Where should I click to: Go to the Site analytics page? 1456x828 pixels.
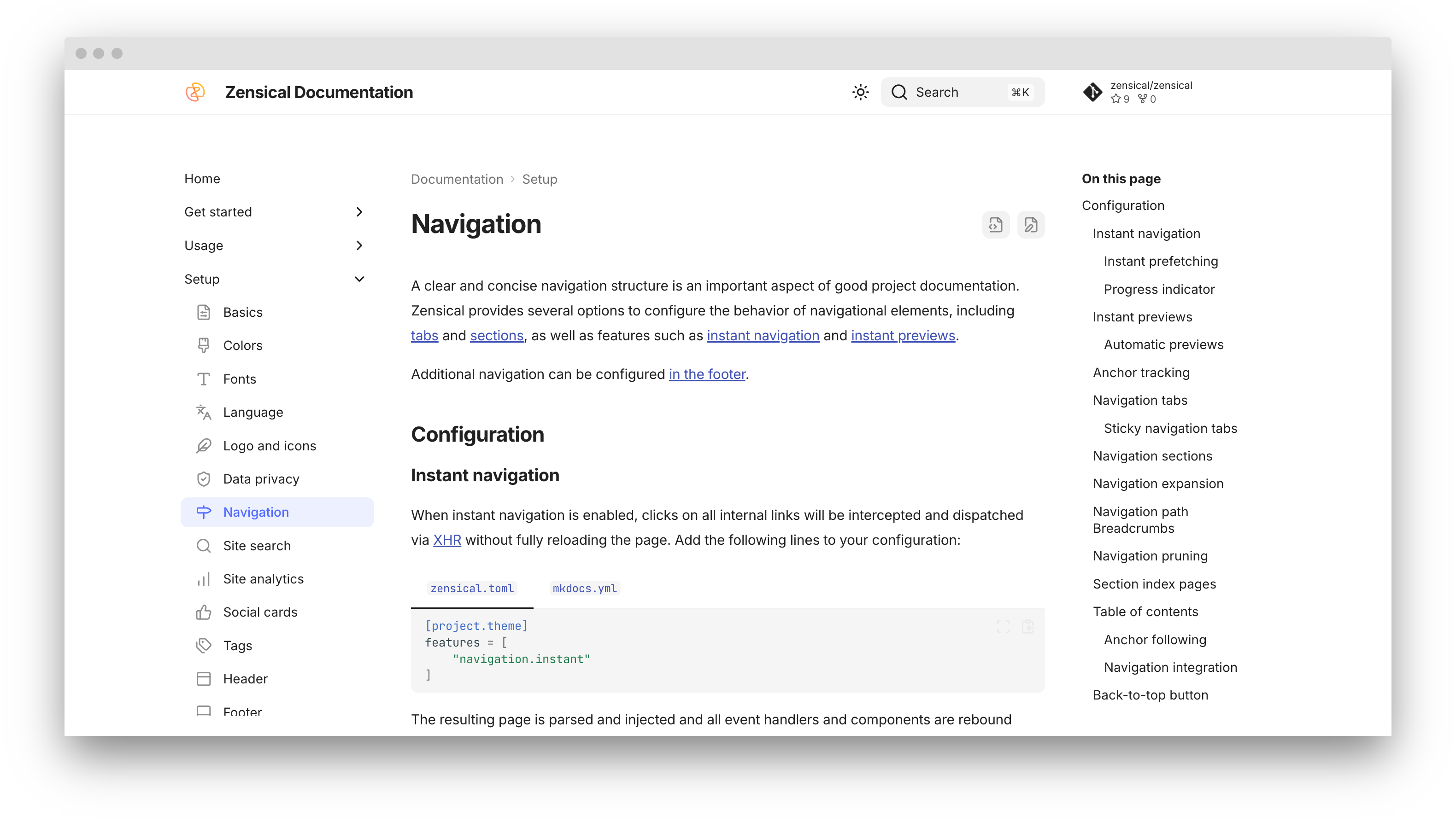pos(263,579)
